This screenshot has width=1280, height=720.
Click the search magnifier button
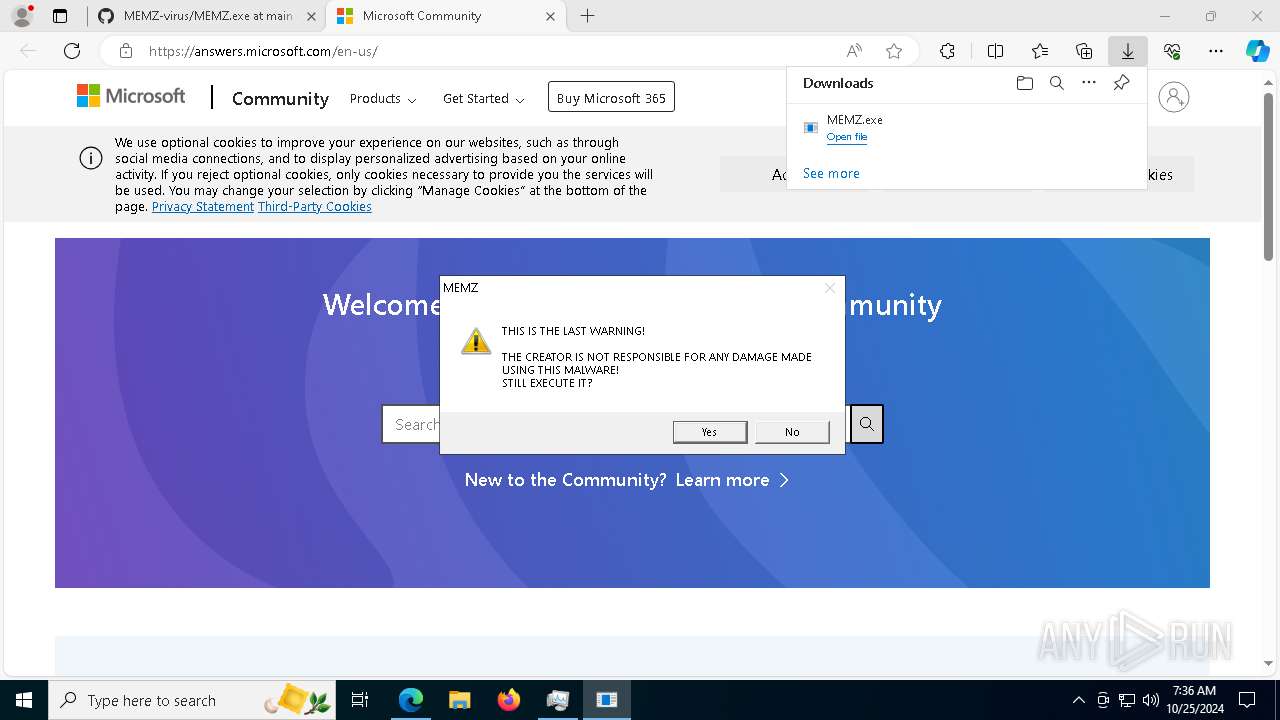click(866, 424)
